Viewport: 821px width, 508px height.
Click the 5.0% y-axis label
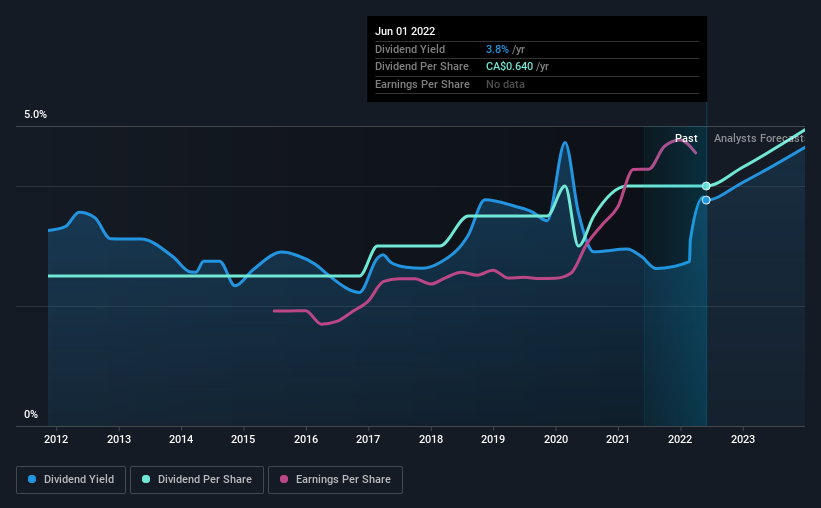tap(35, 115)
